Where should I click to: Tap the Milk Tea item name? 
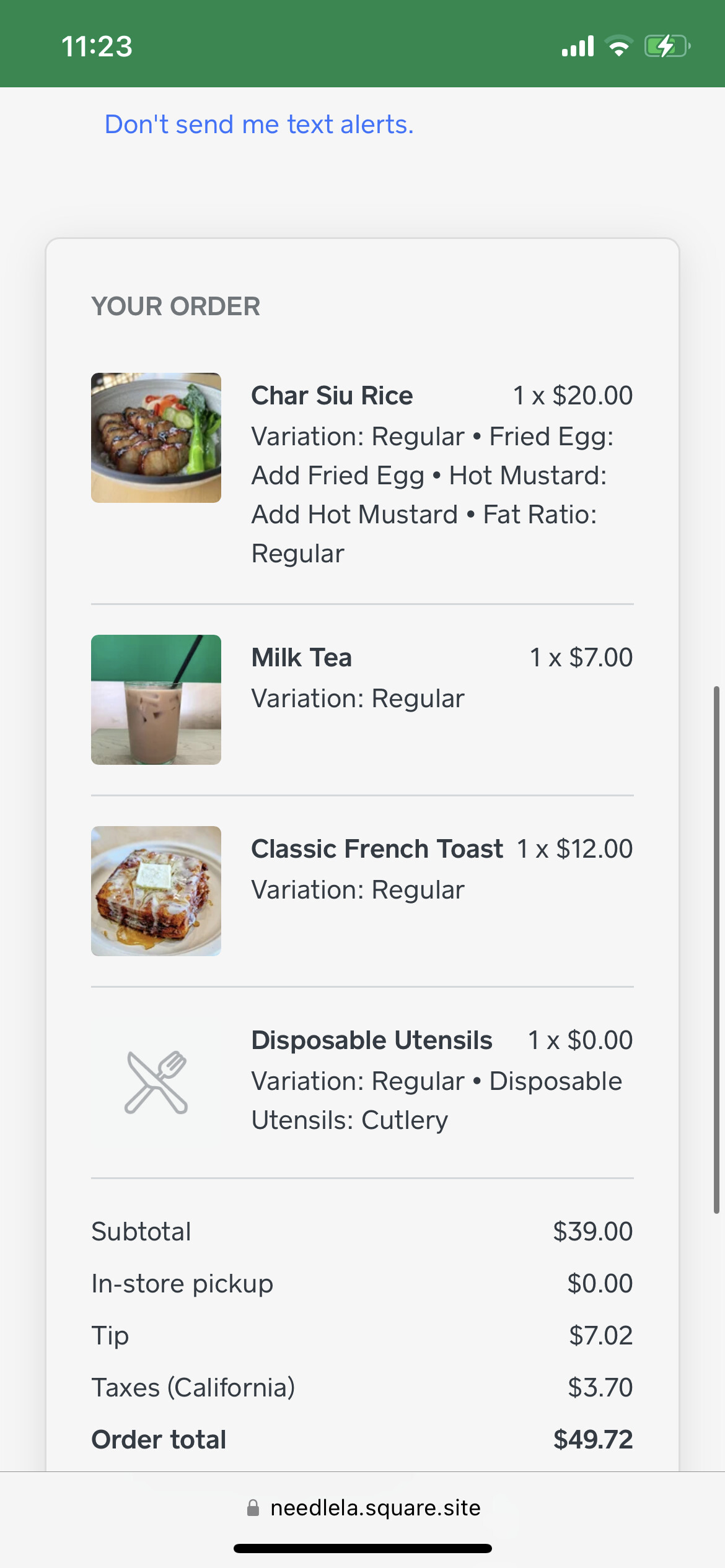pos(302,658)
